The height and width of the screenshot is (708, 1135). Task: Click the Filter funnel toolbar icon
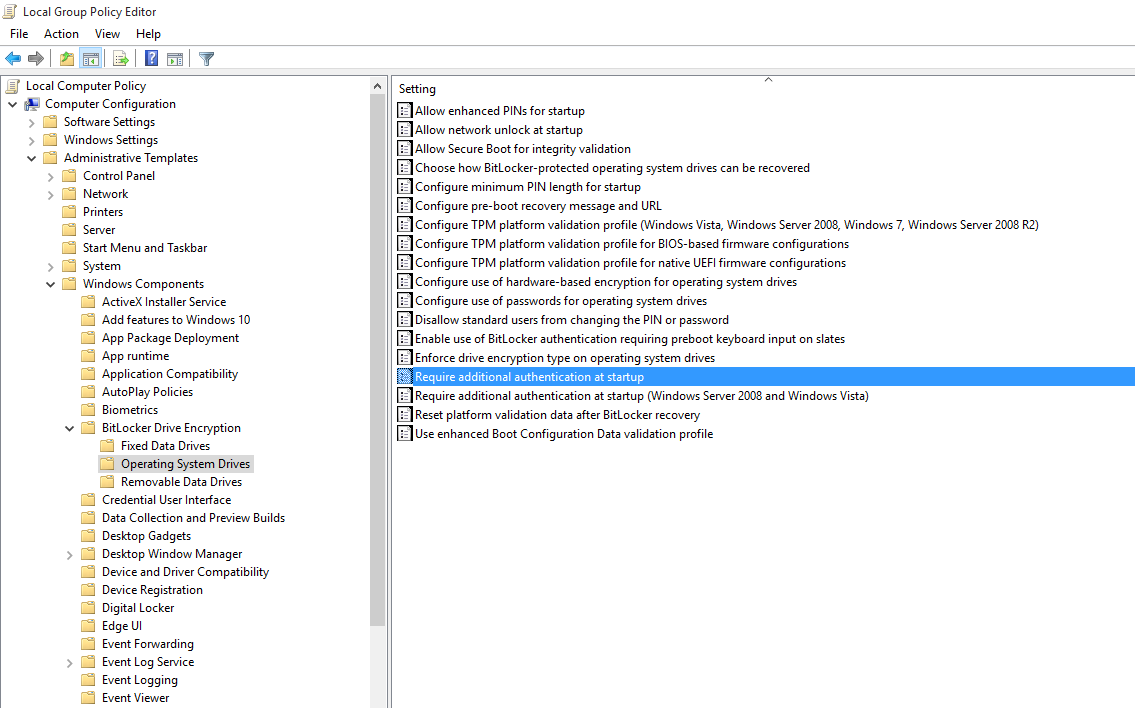pyautogui.click(x=206, y=59)
